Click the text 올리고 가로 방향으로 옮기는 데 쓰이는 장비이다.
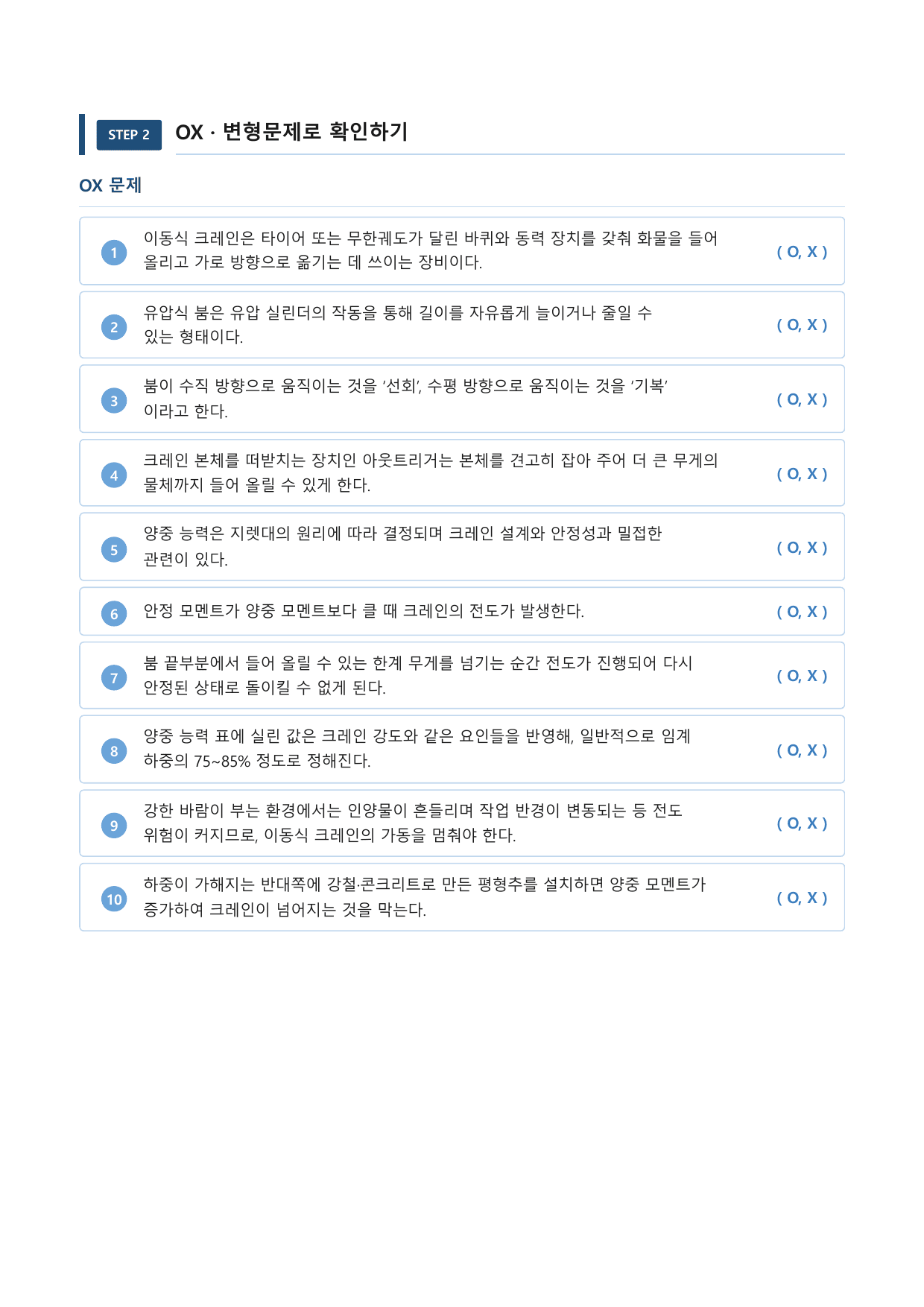Image resolution: width=924 pixels, height=1307 pixels. click(313, 262)
